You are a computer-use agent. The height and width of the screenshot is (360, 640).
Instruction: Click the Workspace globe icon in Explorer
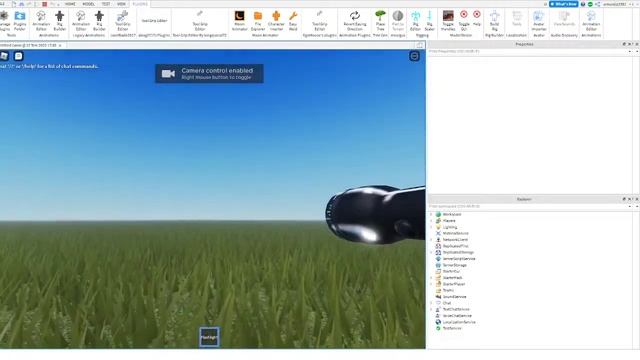point(438,214)
